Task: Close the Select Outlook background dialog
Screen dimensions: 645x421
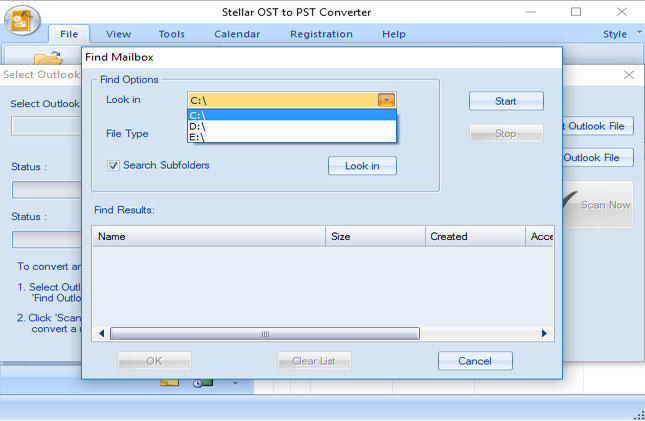Action: (x=629, y=75)
